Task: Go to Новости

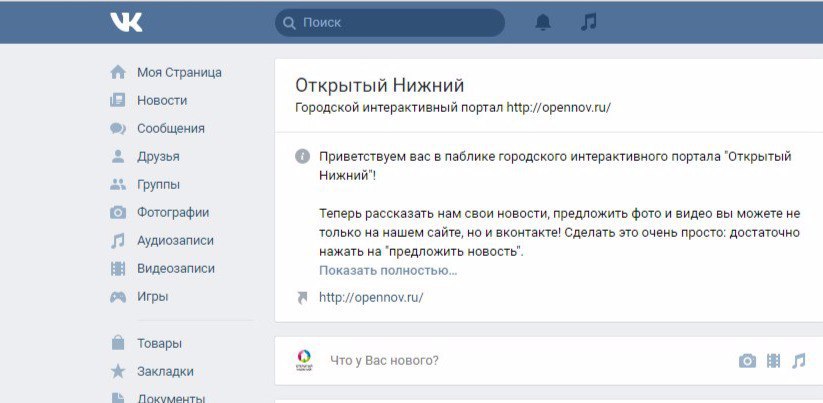Action: coord(162,100)
